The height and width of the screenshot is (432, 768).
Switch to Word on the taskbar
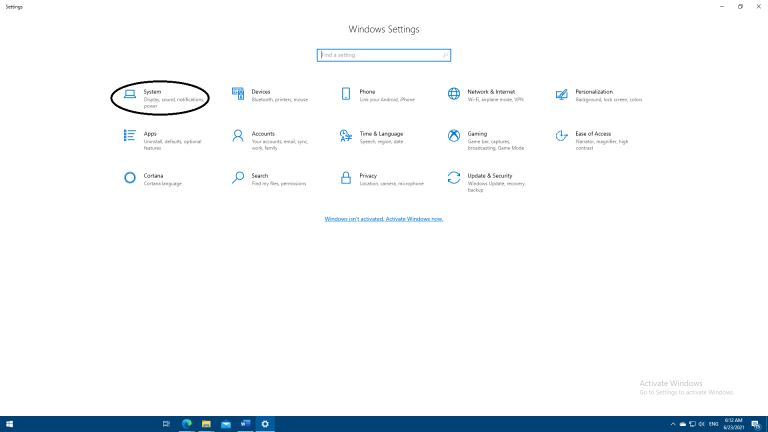click(245, 424)
